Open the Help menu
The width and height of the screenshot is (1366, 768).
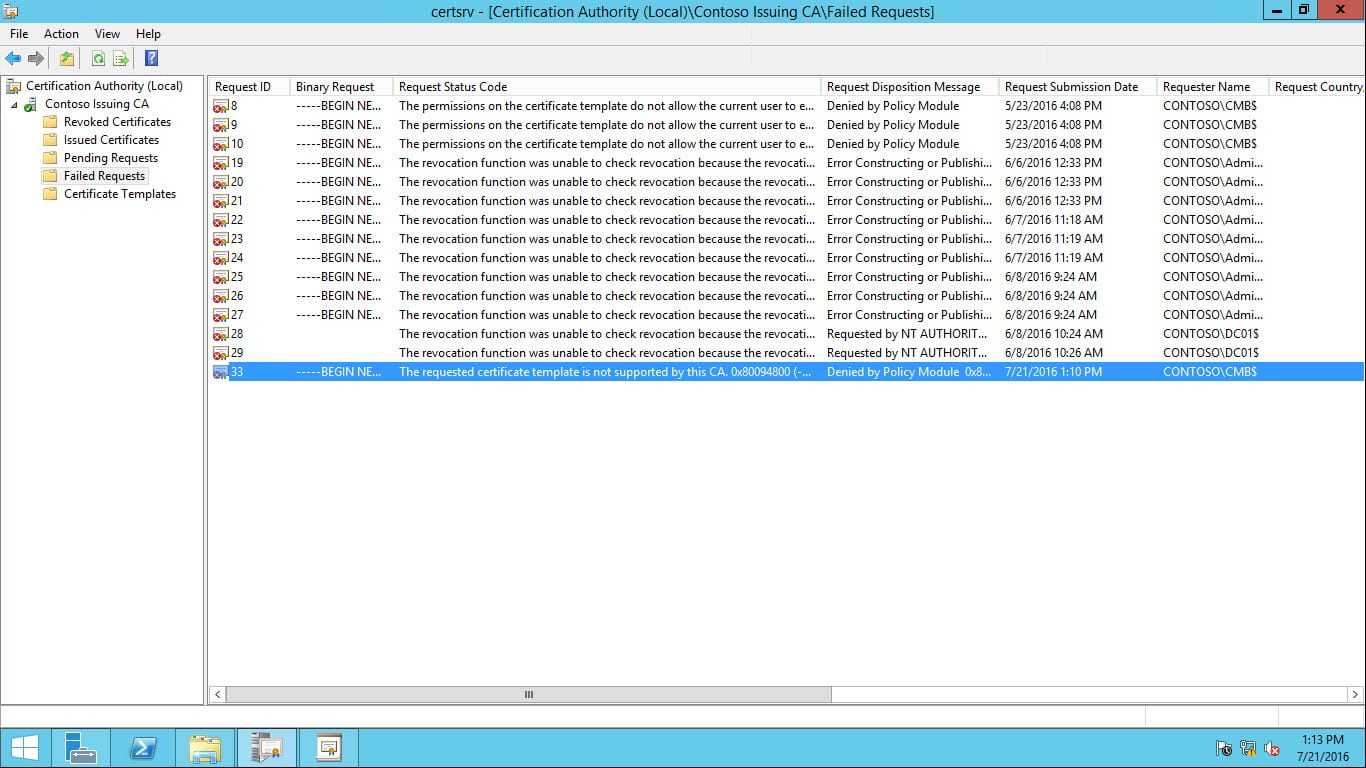148,34
